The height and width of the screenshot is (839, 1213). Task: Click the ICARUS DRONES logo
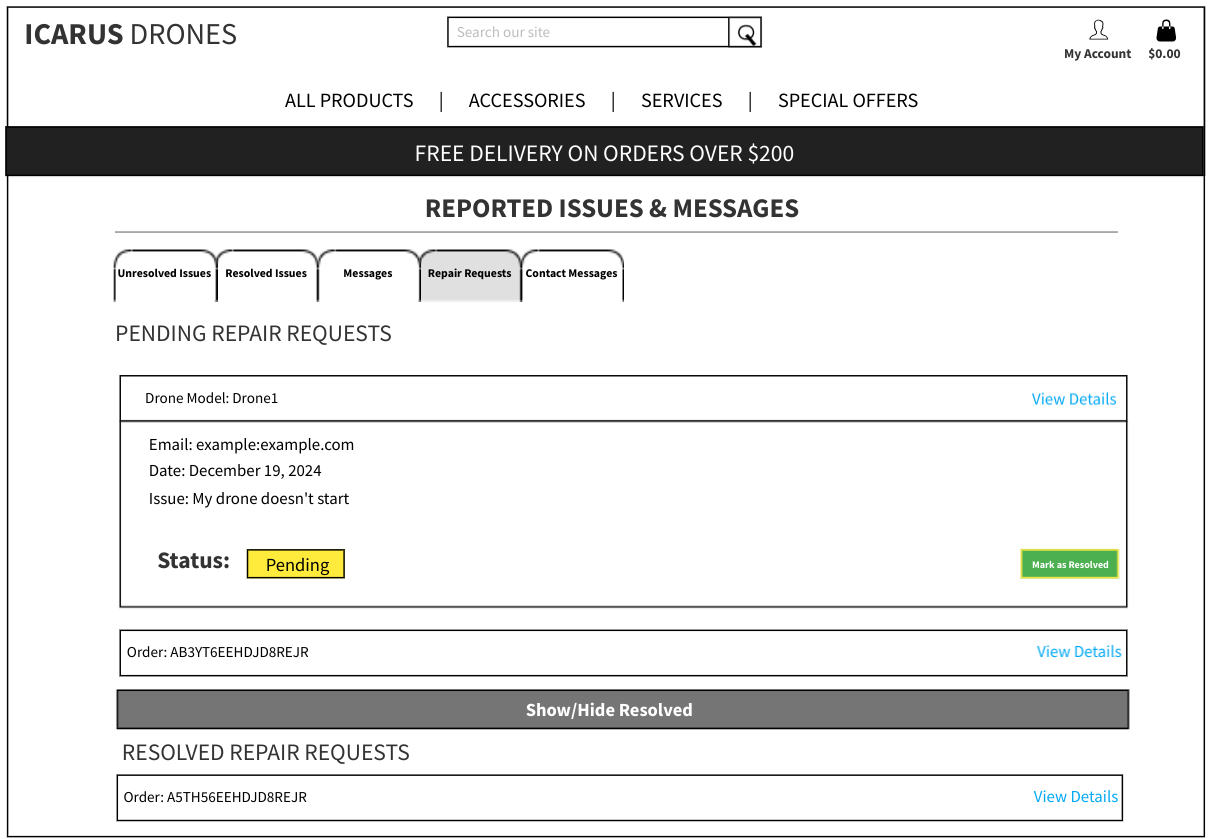tap(131, 35)
